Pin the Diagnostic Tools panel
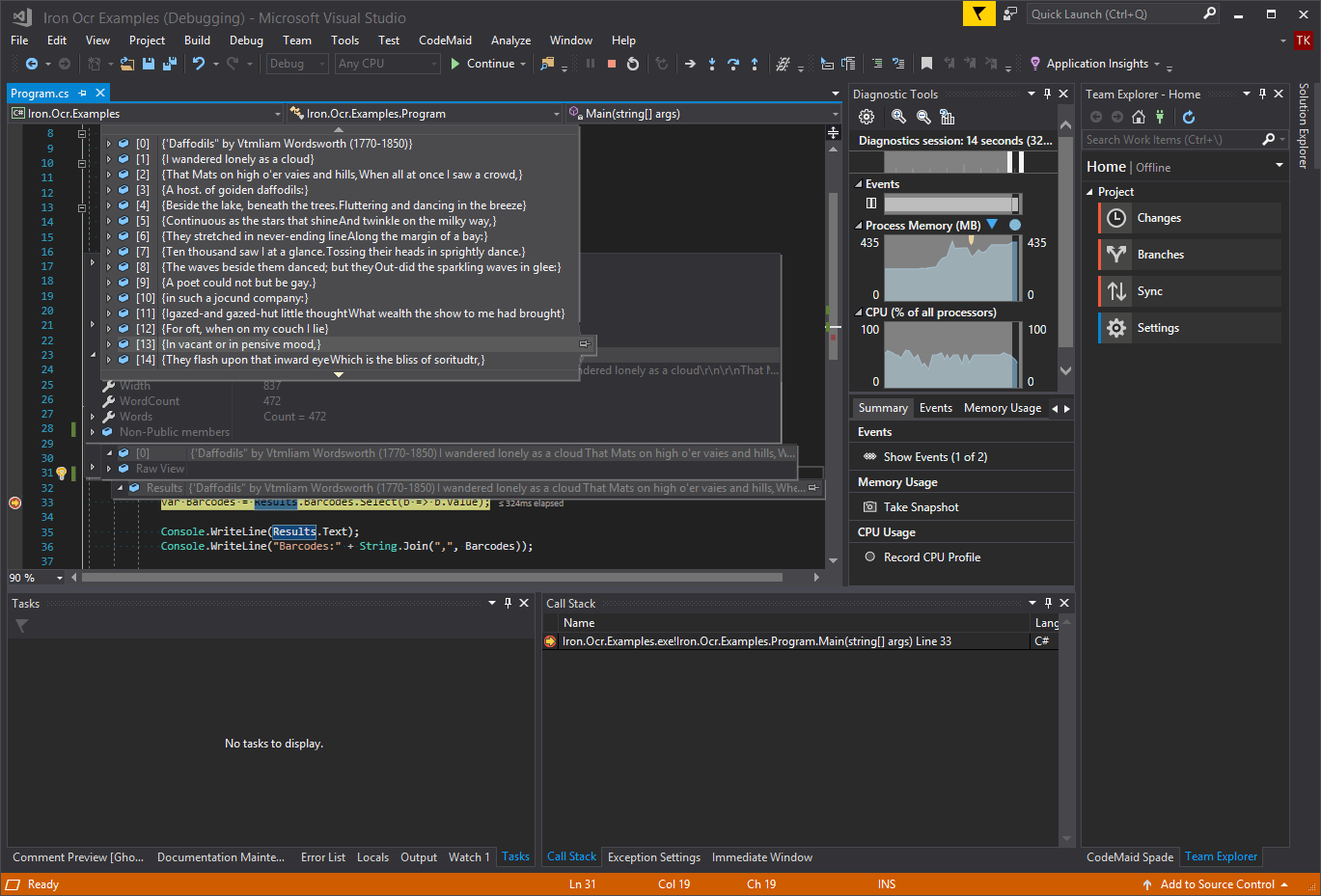The image size is (1321, 896). point(1047,94)
